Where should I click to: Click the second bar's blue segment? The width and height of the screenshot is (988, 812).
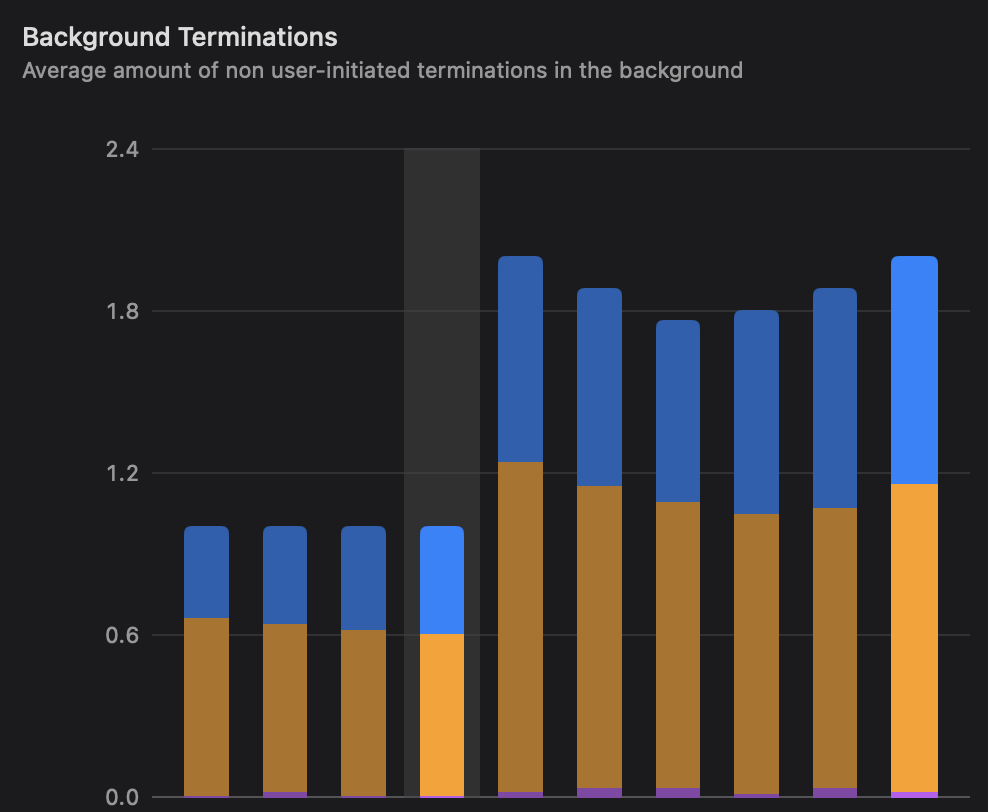tap(285, 575)
